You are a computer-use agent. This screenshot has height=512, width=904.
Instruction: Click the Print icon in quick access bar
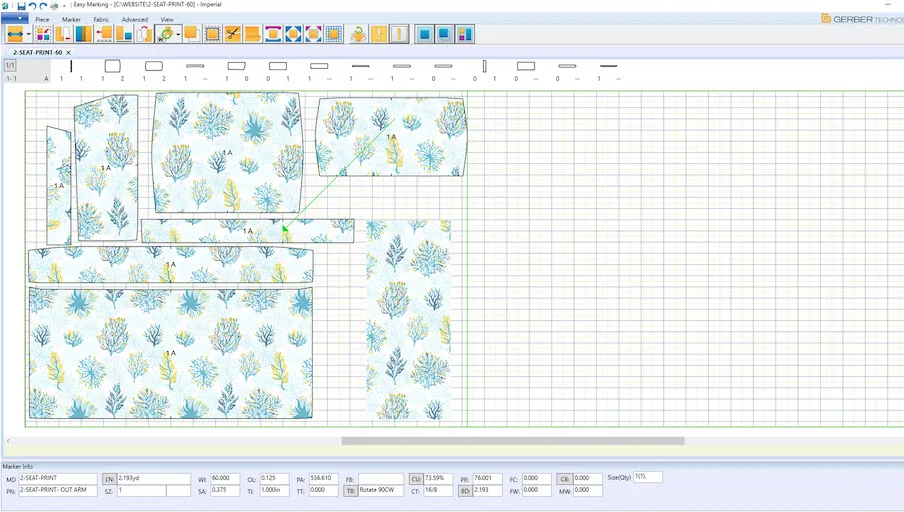(x=54, y=6)
